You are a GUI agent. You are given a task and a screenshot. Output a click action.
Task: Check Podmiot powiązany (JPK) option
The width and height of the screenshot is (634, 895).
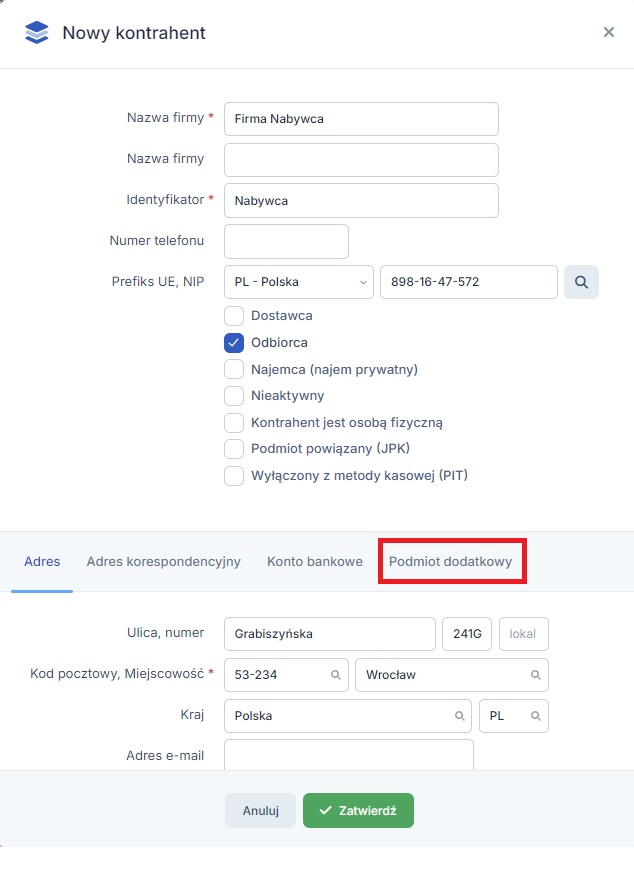234,449
